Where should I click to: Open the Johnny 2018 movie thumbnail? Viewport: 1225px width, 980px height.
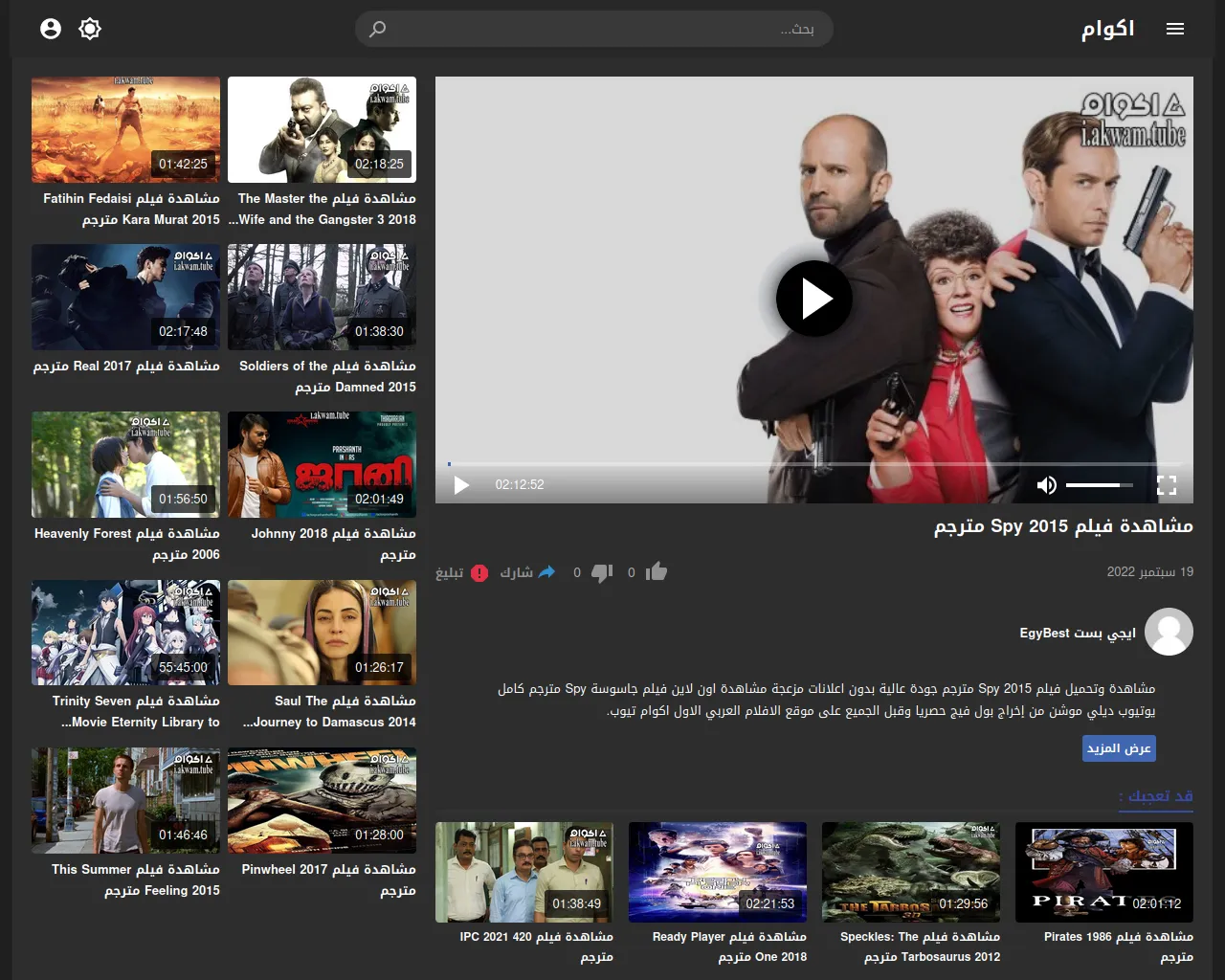pos(322,464)
